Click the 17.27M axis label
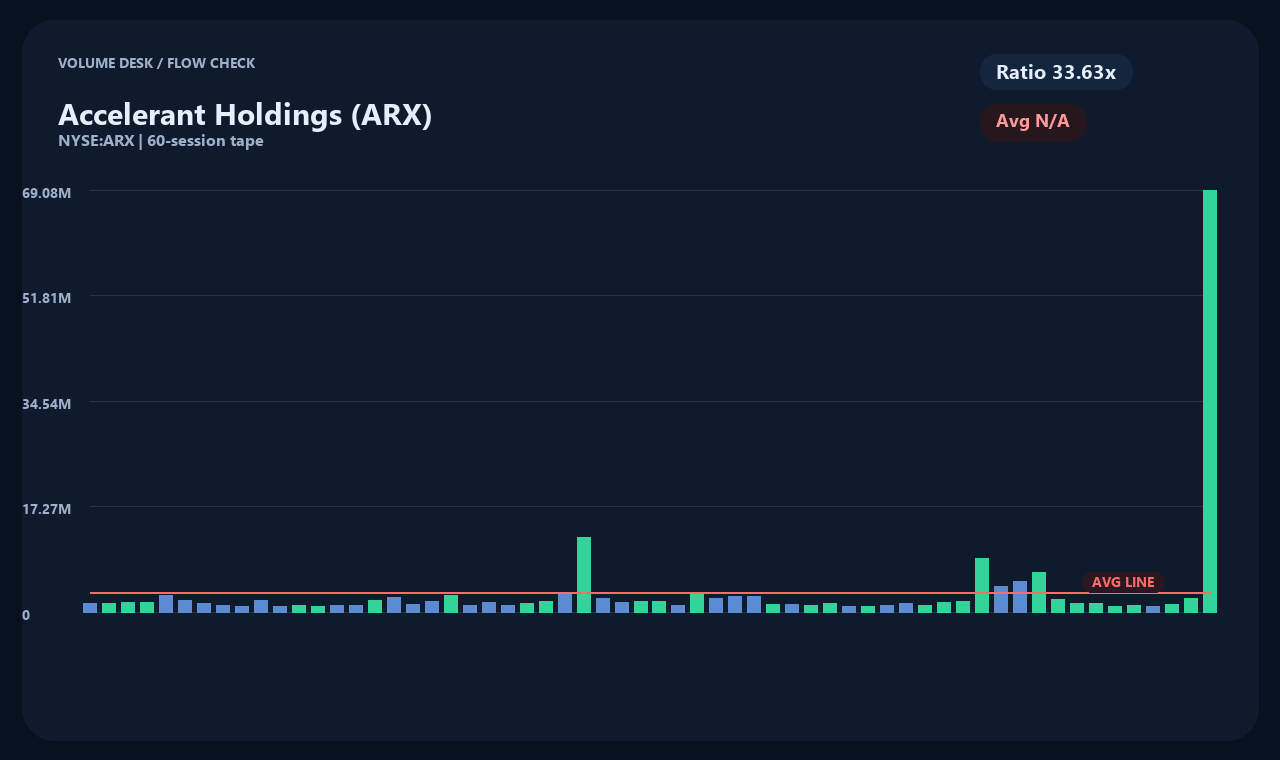This screenshot has height=760, width=1280. pyautogui.click(x=47, y=509)
